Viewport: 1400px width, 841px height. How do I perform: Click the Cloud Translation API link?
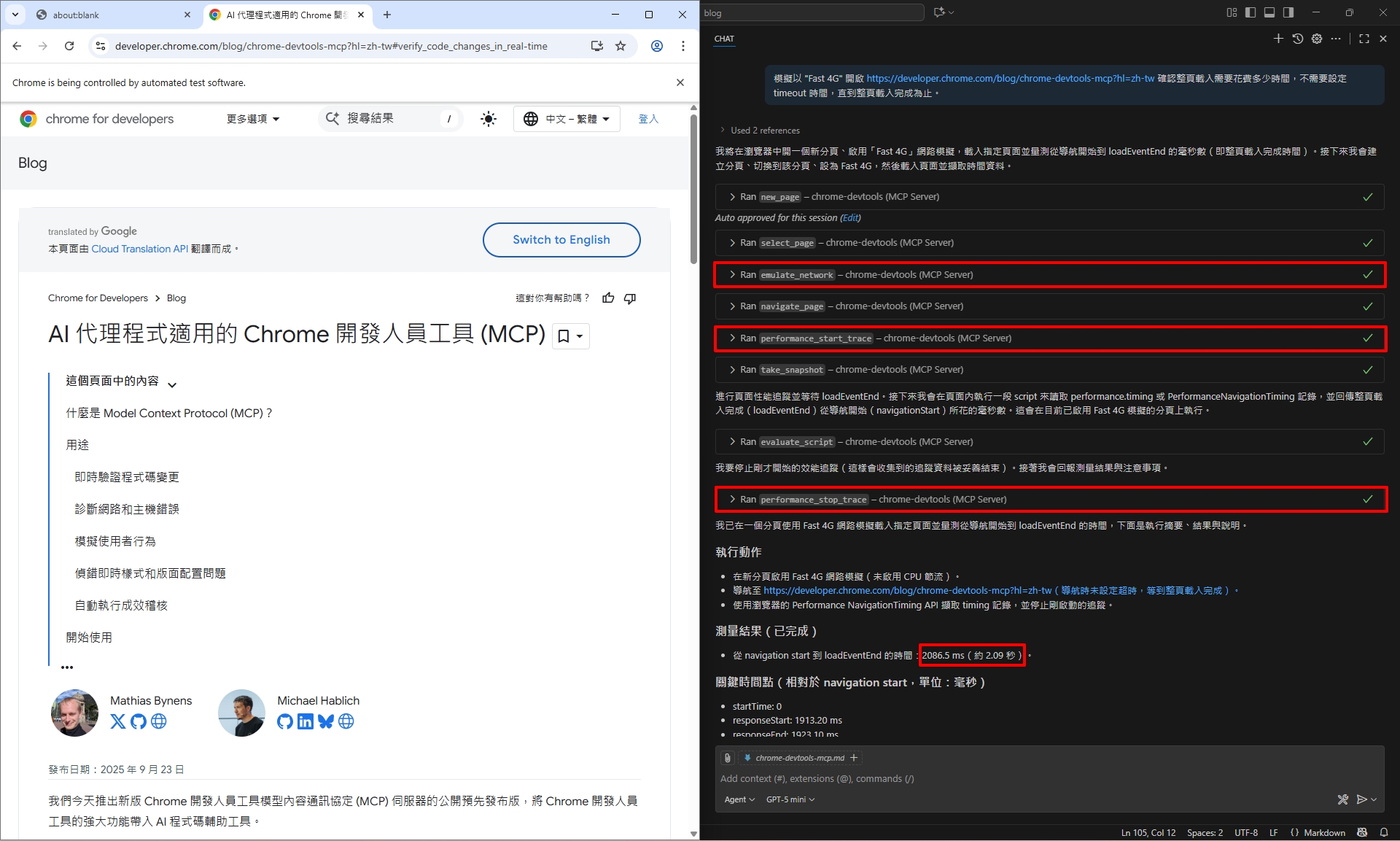pyautogui.click(x=139, y=249)
